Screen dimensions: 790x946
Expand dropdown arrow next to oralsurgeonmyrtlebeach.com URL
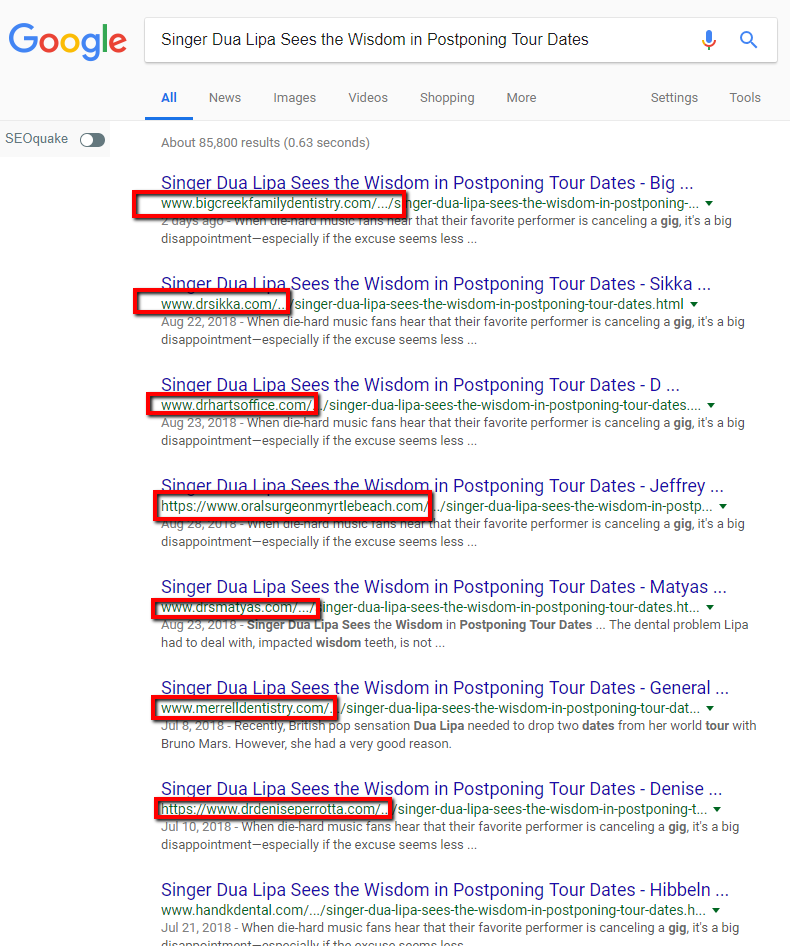click(723, 507)
